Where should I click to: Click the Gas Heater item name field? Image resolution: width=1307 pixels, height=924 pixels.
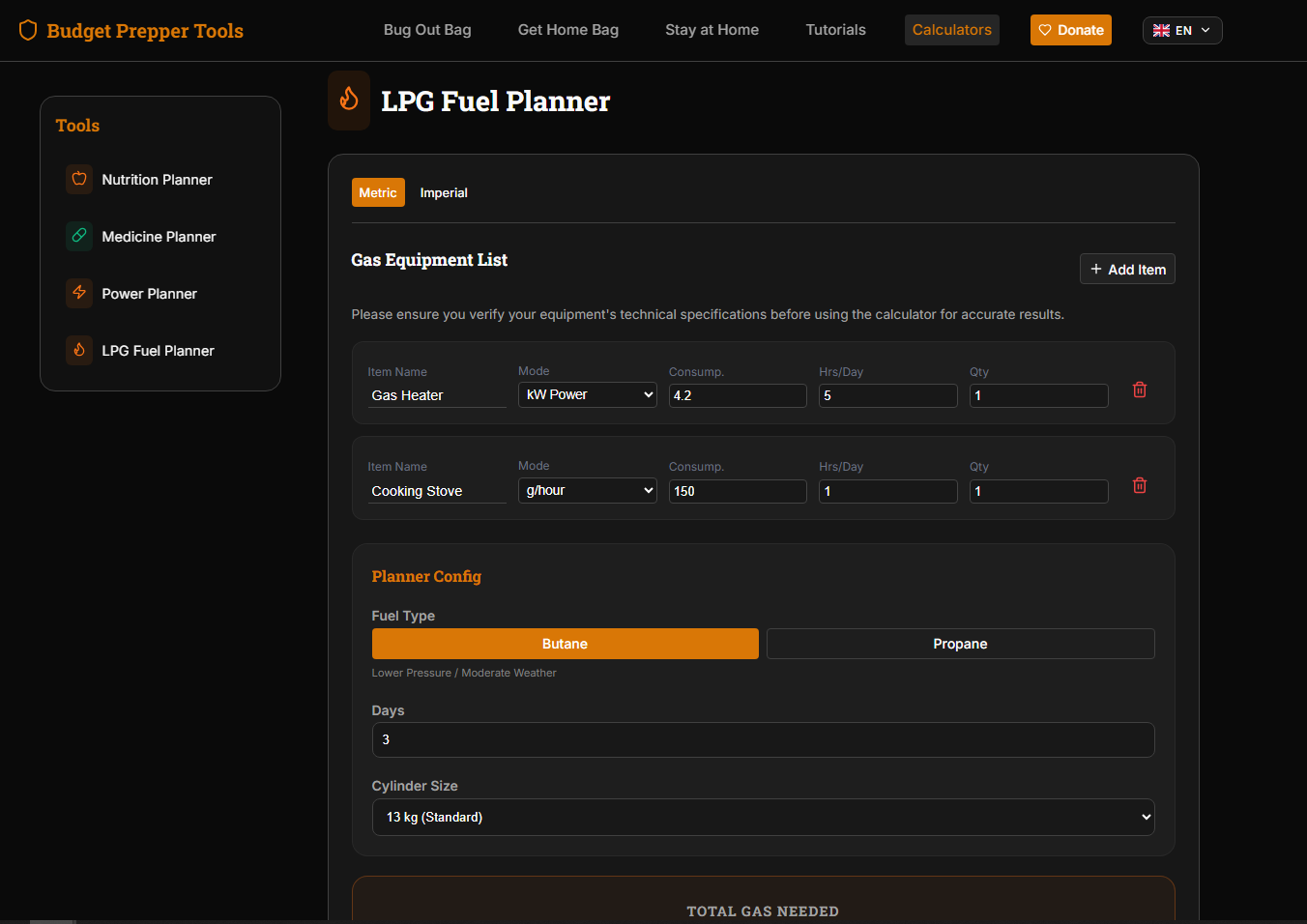point(437,395)
